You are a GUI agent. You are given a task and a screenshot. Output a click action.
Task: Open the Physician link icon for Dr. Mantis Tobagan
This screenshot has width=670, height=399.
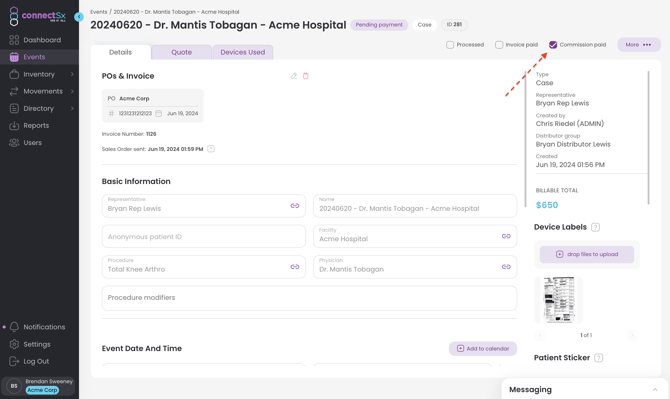(x=506, y=267)
